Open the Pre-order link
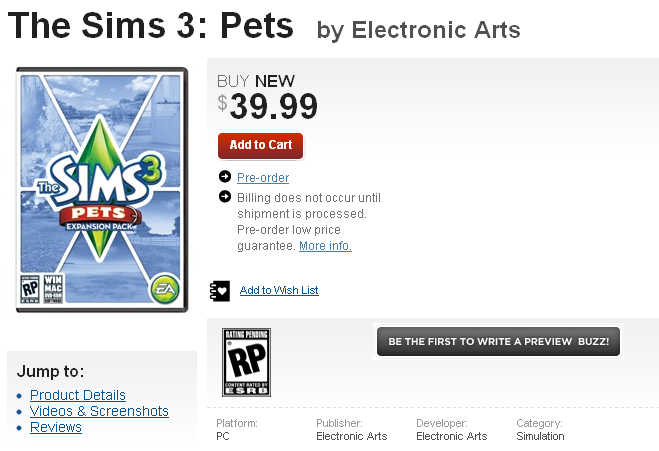Image resolution: width=659 pixels, height=451 pixels. (263, 178)
